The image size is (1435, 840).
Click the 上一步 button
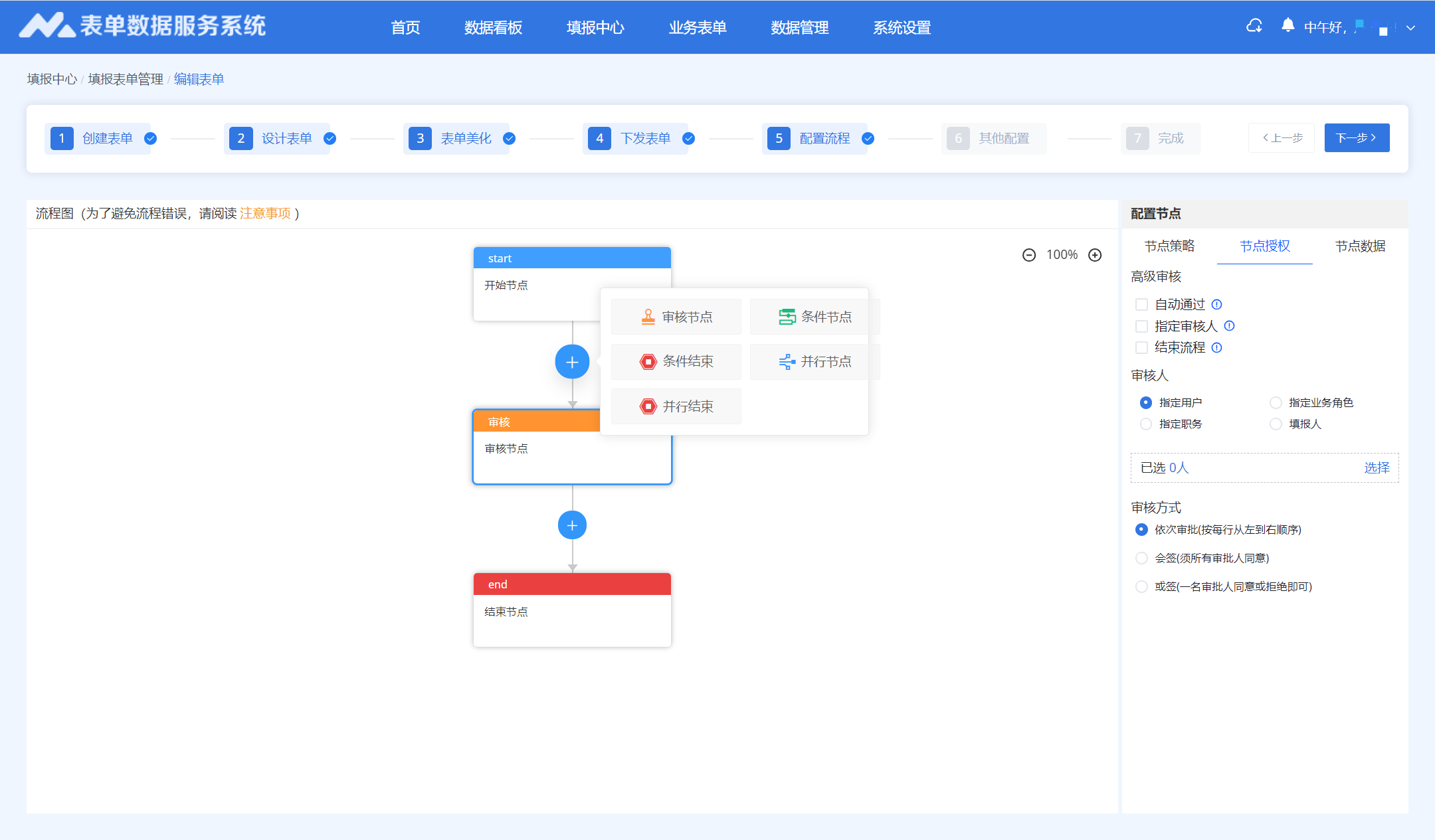1282,137
